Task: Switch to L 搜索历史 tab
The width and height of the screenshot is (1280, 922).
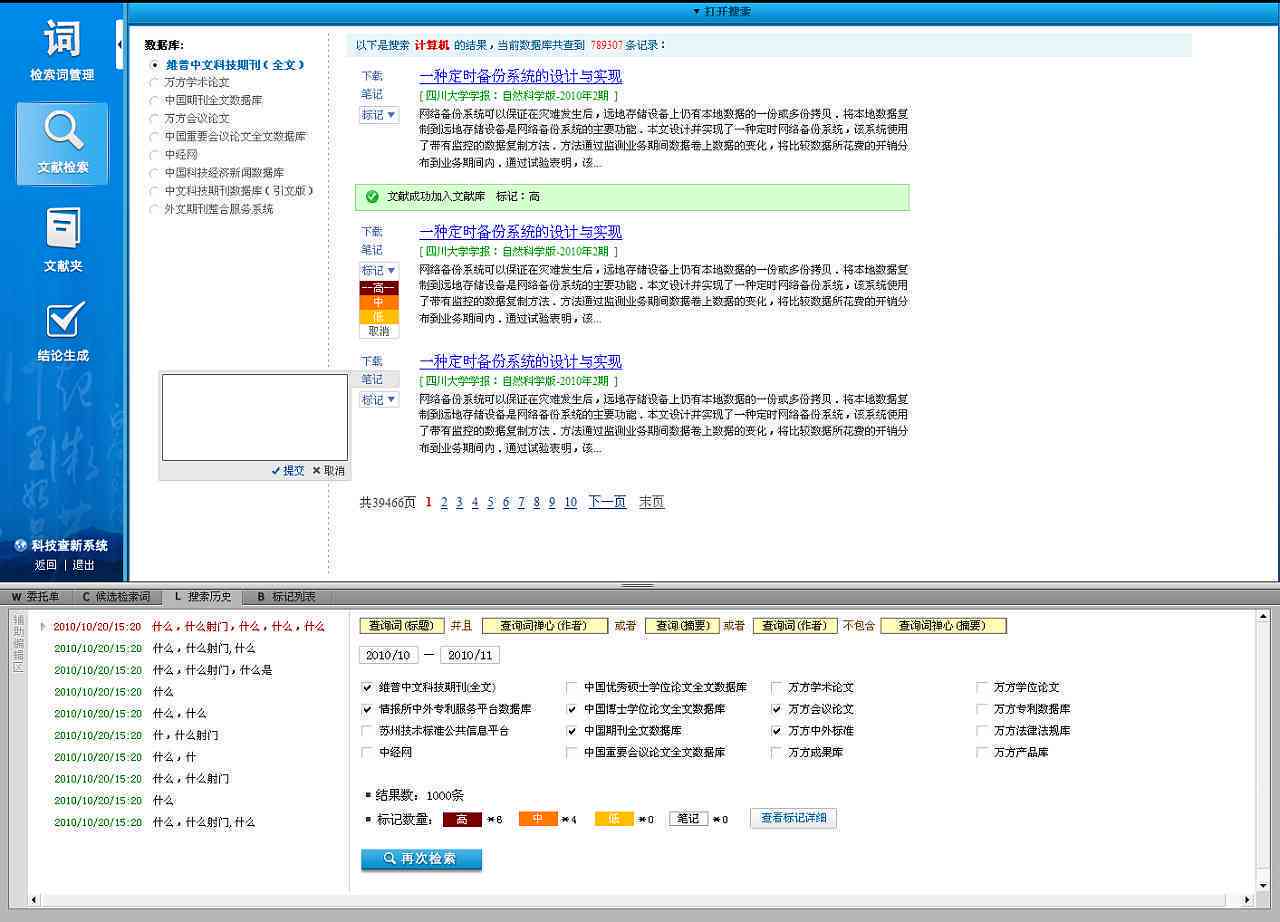Action: pos(203,597)
